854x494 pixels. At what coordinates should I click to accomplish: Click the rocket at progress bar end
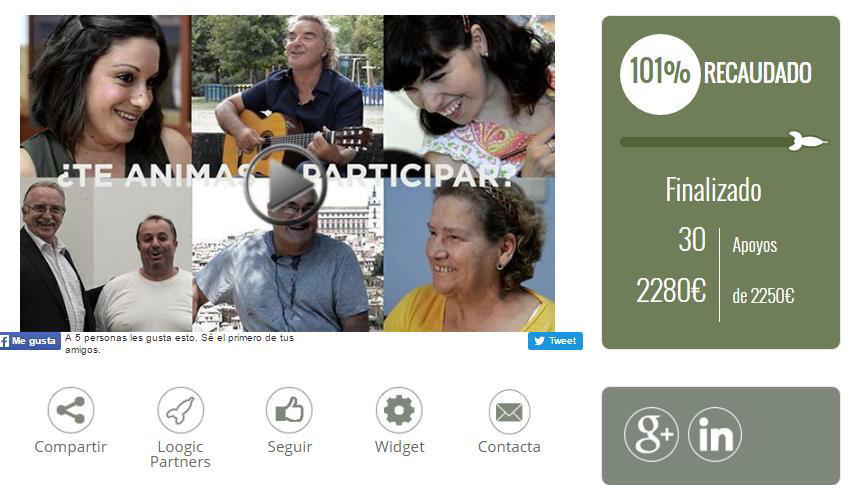[808, 141]
